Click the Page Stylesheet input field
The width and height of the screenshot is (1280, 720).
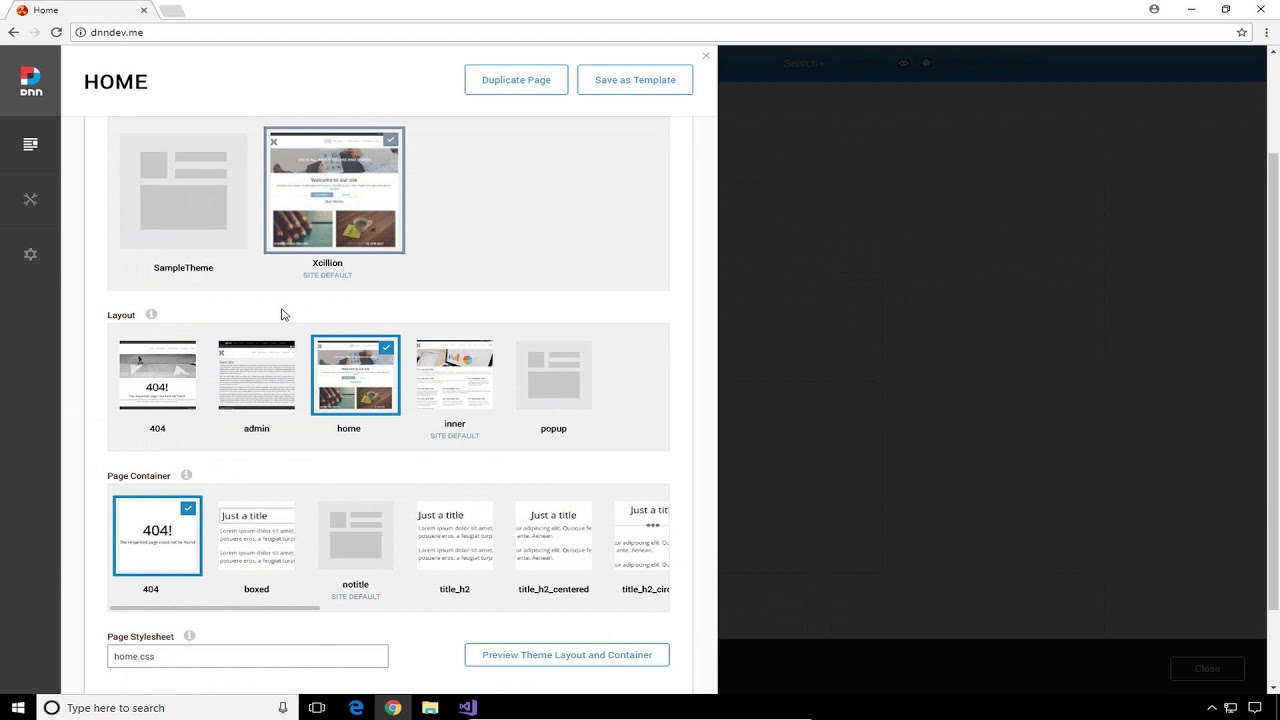click(248, 656)
